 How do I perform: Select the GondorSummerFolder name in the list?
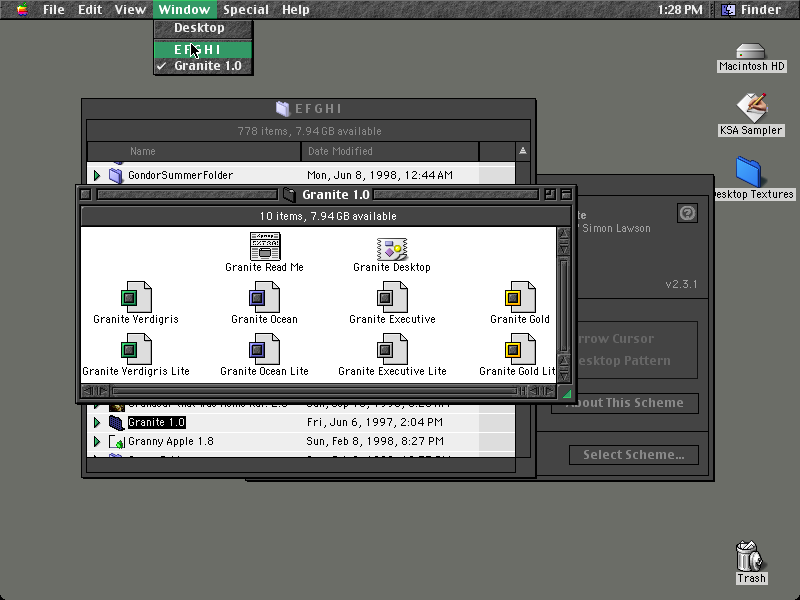pos(181,176)
